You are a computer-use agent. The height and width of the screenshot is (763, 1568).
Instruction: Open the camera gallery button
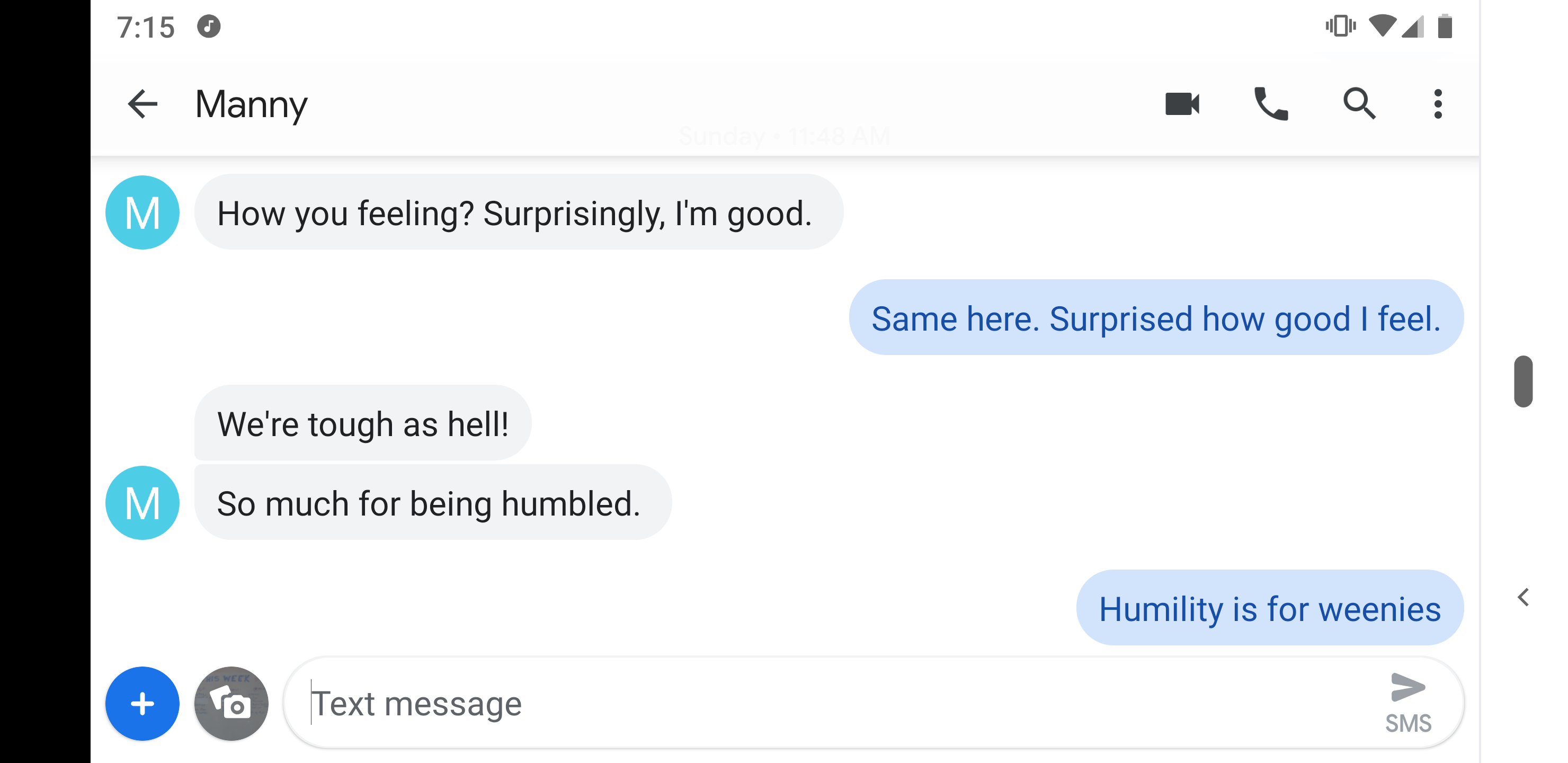point(231,703)
